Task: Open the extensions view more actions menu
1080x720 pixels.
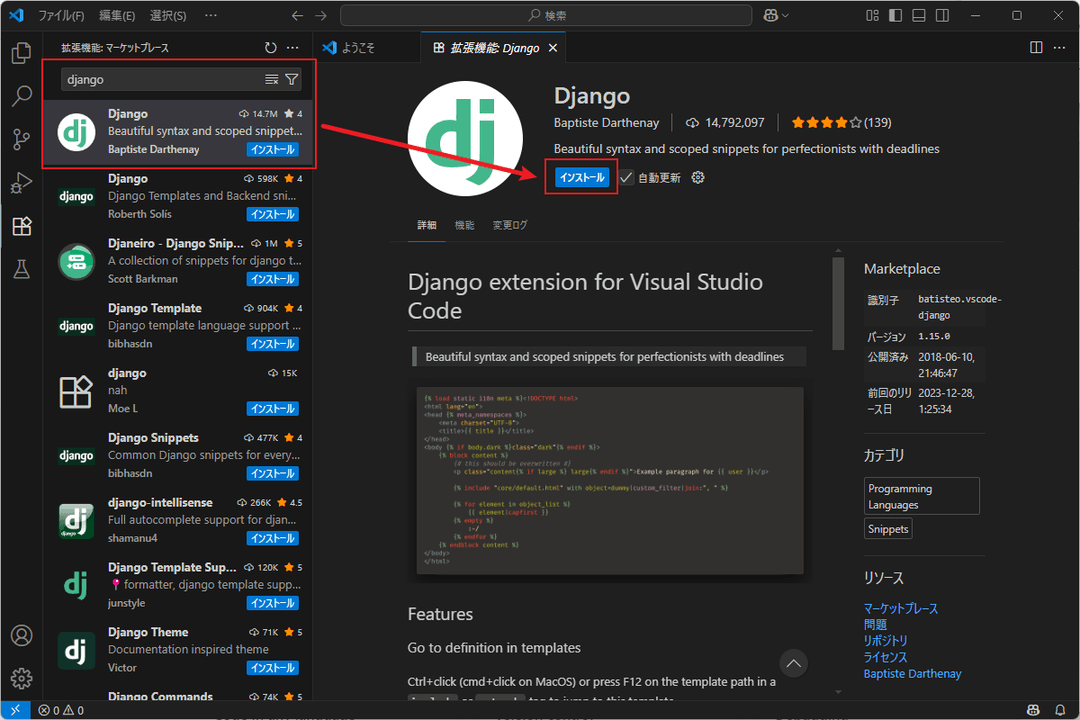Action: pyautogui.click(x=293, y=46)
